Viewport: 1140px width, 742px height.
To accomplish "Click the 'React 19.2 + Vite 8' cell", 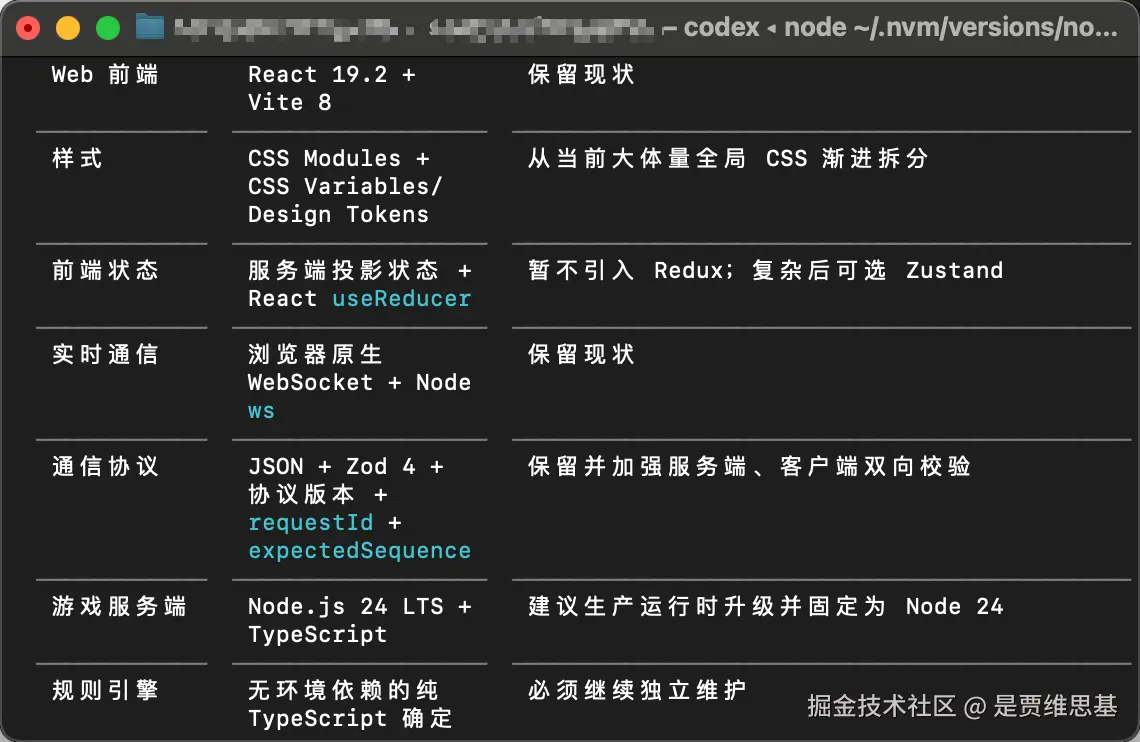I will (x=332, y=88).
